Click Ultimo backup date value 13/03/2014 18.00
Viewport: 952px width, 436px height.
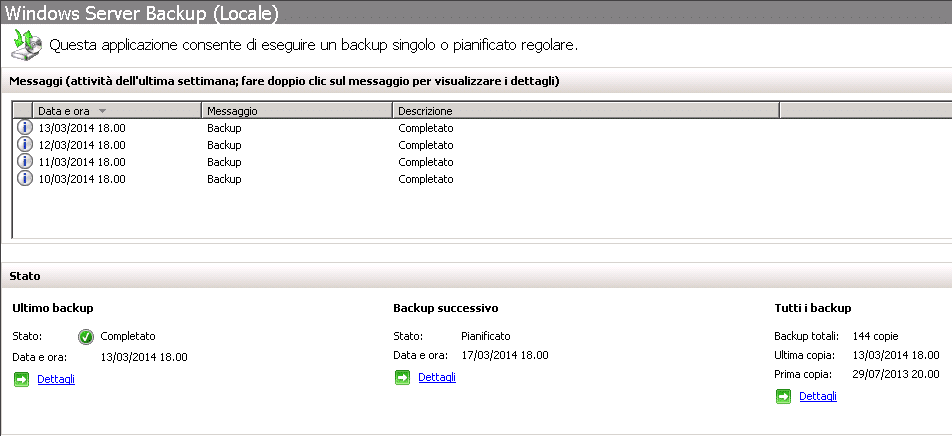(144, 357)
